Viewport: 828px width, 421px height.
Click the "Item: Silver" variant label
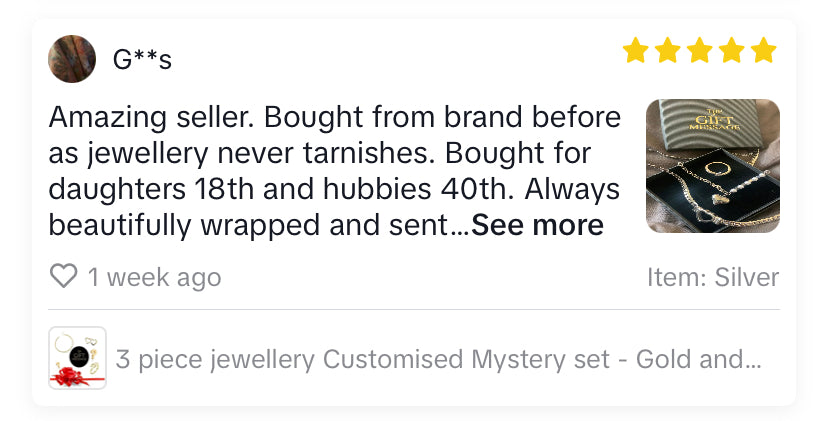pos(712,277)
